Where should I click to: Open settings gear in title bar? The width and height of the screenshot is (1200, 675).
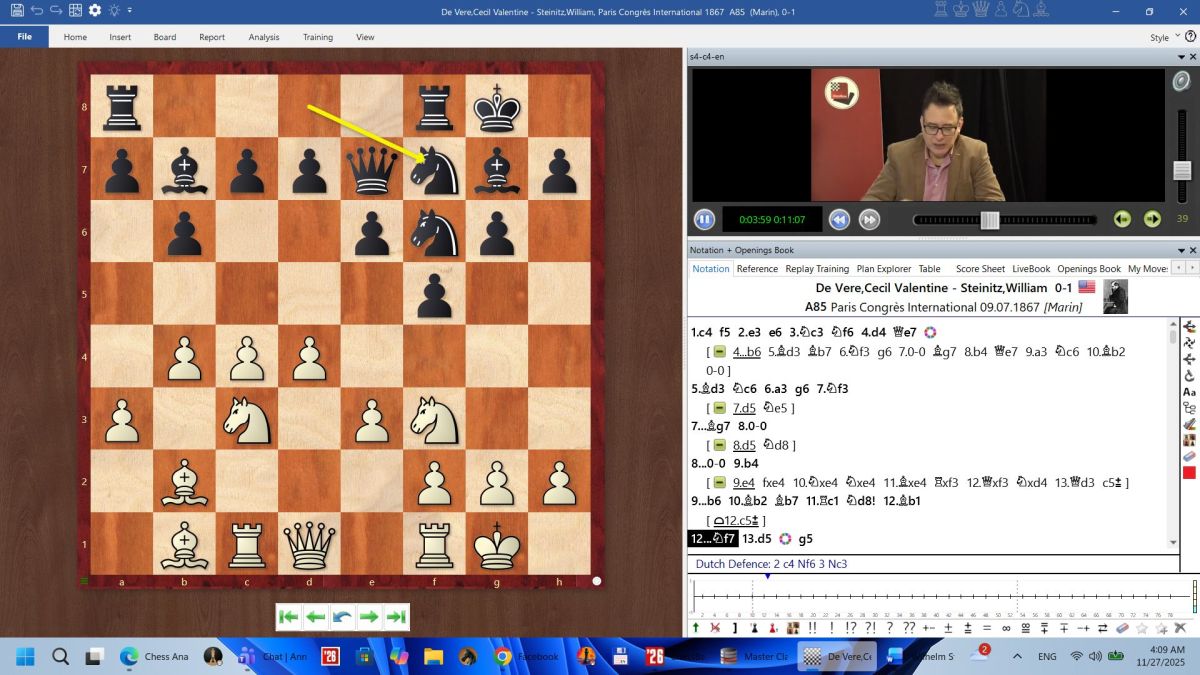(95, 10)
